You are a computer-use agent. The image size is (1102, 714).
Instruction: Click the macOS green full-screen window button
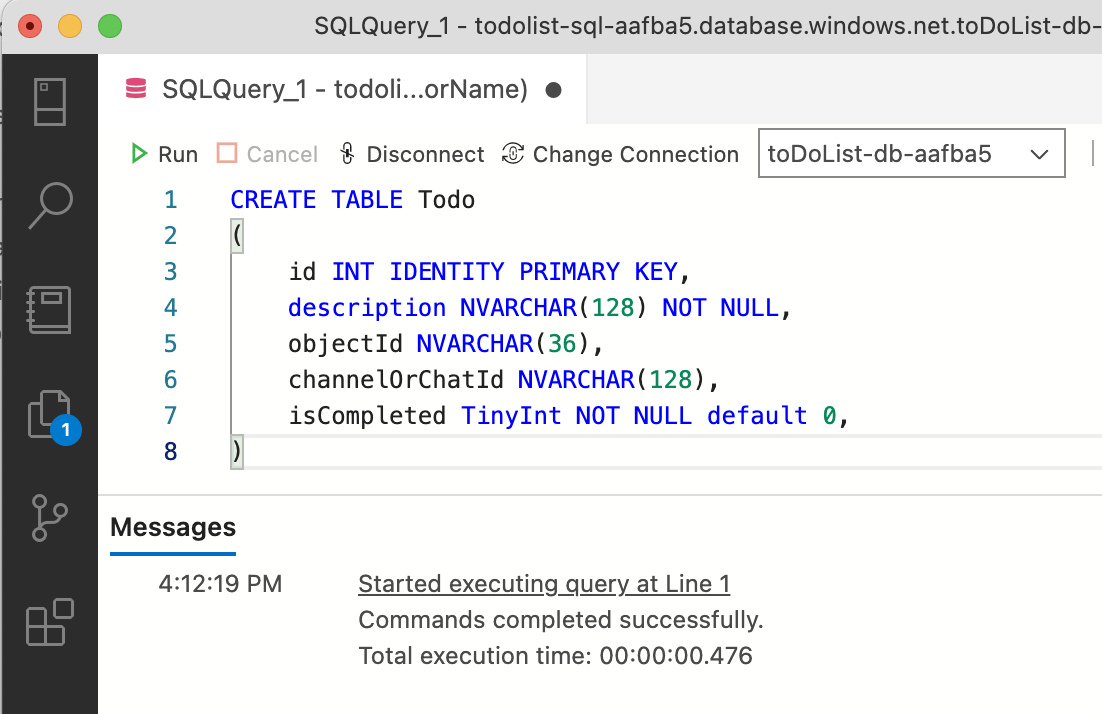pyautogui.click(x=109, y=24)
